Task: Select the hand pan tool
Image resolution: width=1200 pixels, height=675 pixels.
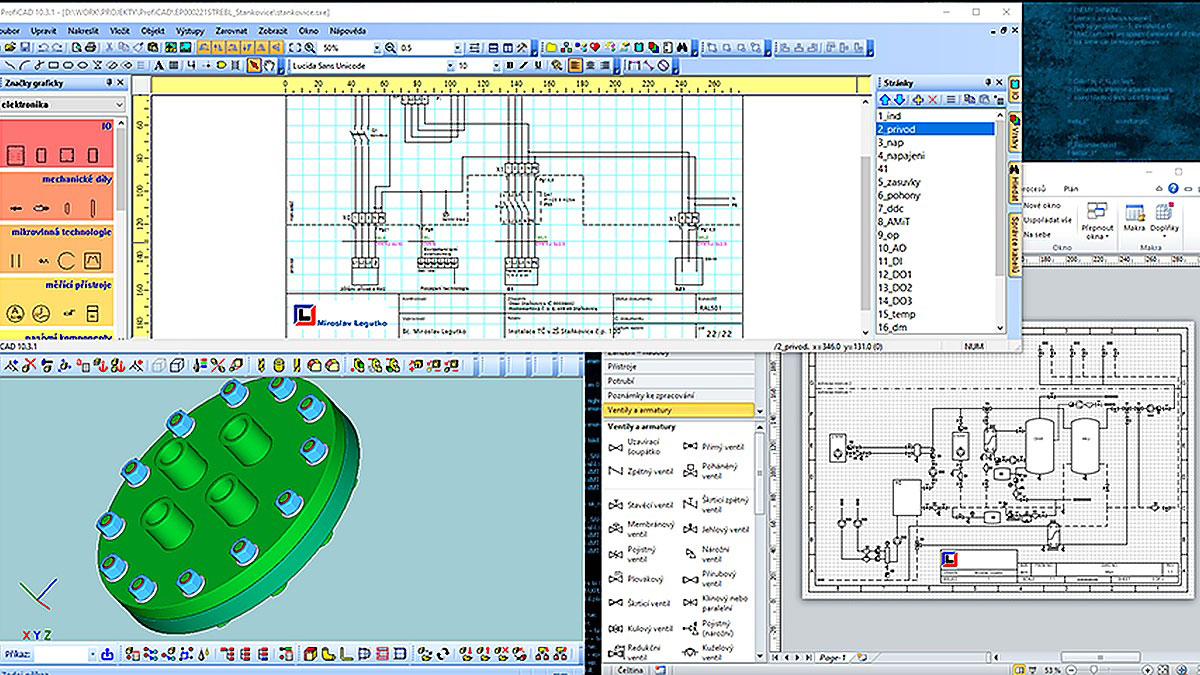Action: (269, 66)
